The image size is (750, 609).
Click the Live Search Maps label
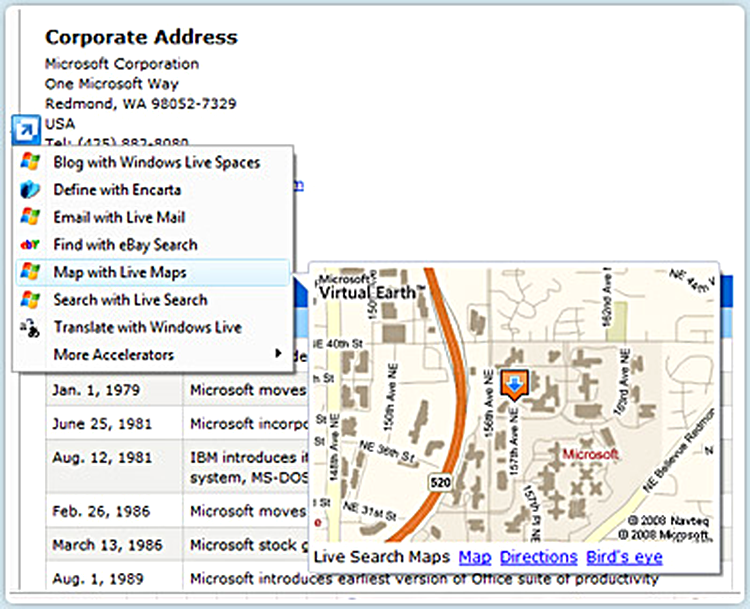pos(382,557)
